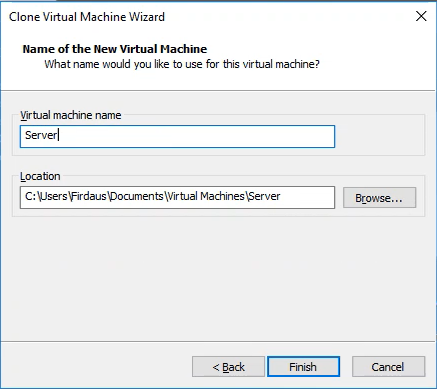Click the 'Clone Virtual Machine Wizard' title text

pyautogui.click(x=87, y=17)
